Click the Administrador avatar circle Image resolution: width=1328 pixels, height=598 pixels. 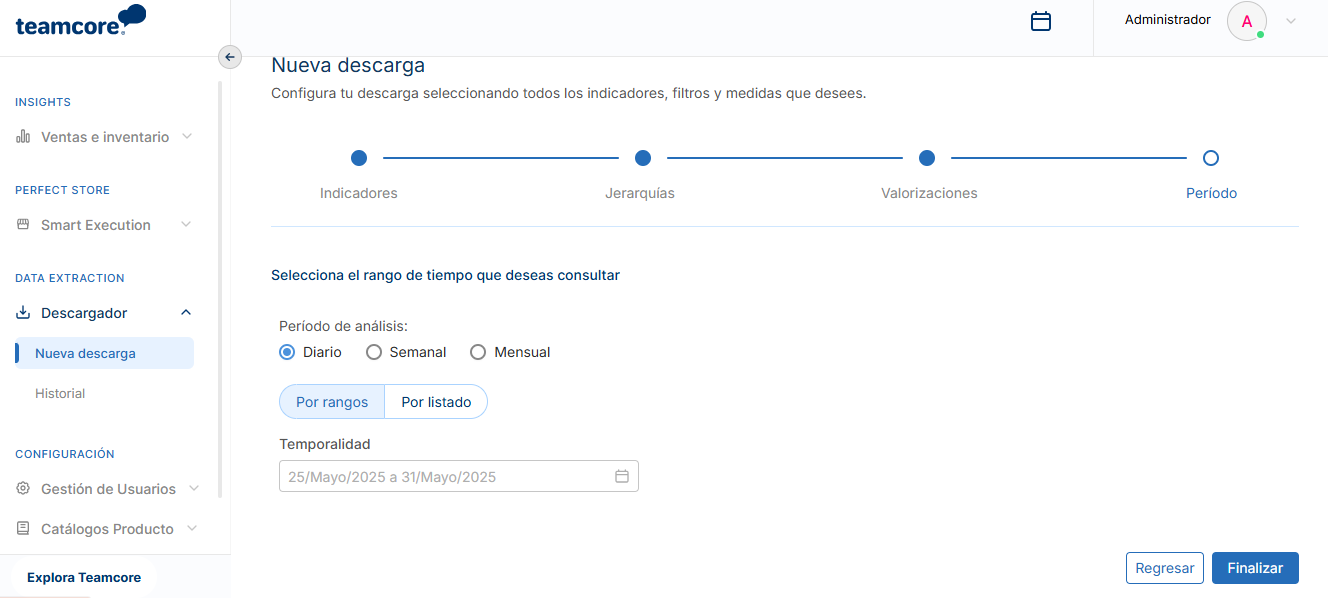point(1247,21)
